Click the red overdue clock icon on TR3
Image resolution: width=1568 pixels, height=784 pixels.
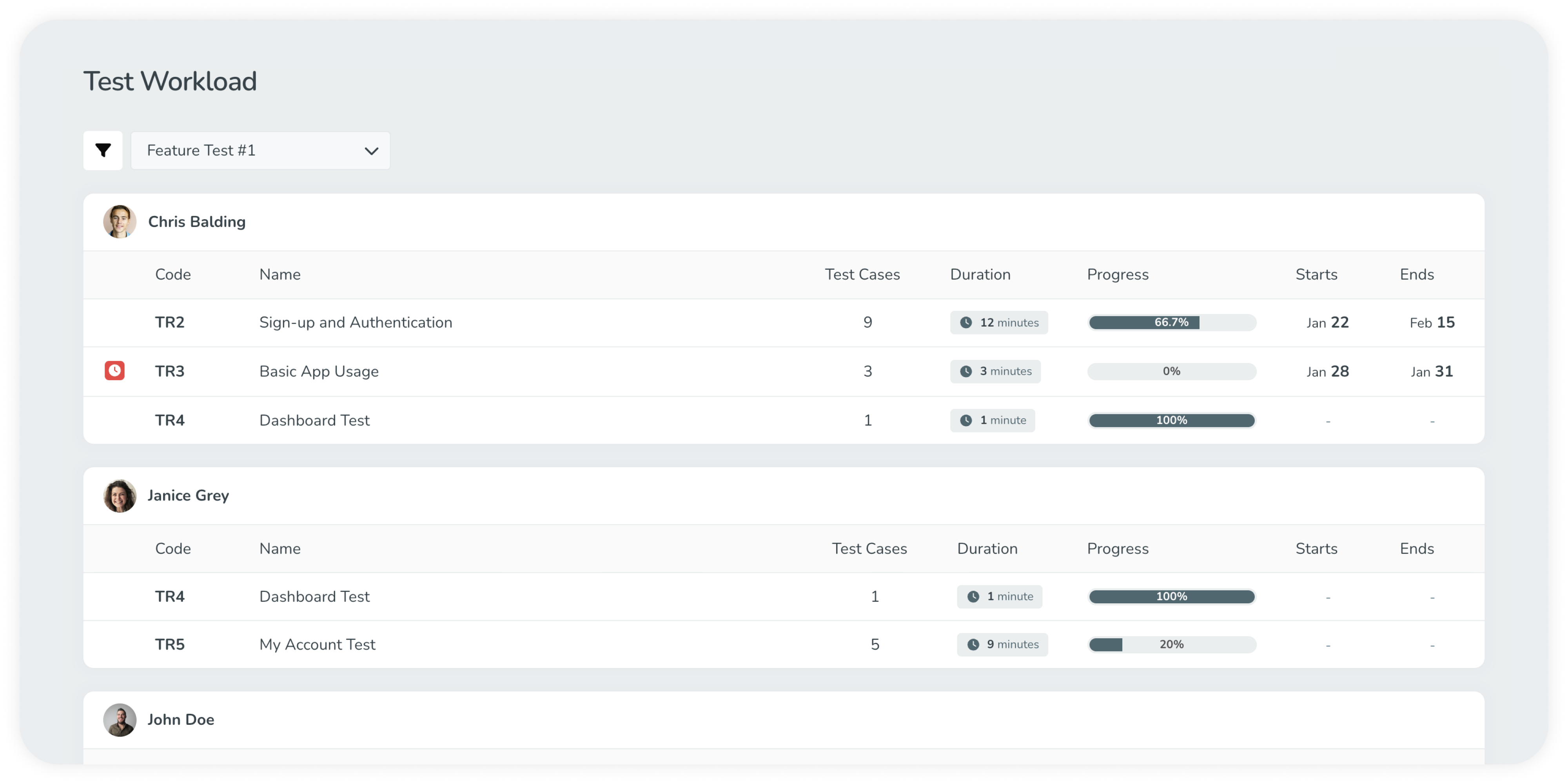[114, 371]
